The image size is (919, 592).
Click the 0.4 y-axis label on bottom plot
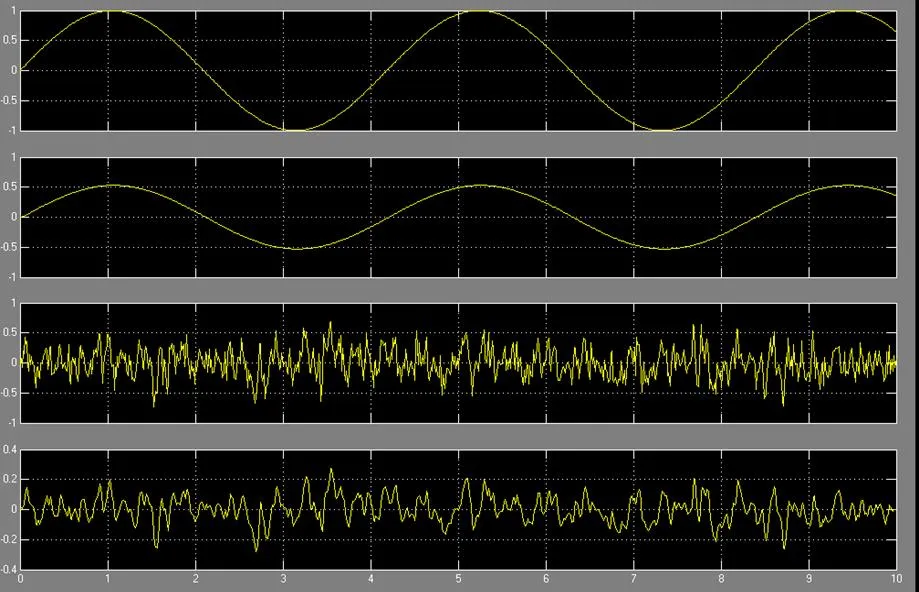pos(10,450)
